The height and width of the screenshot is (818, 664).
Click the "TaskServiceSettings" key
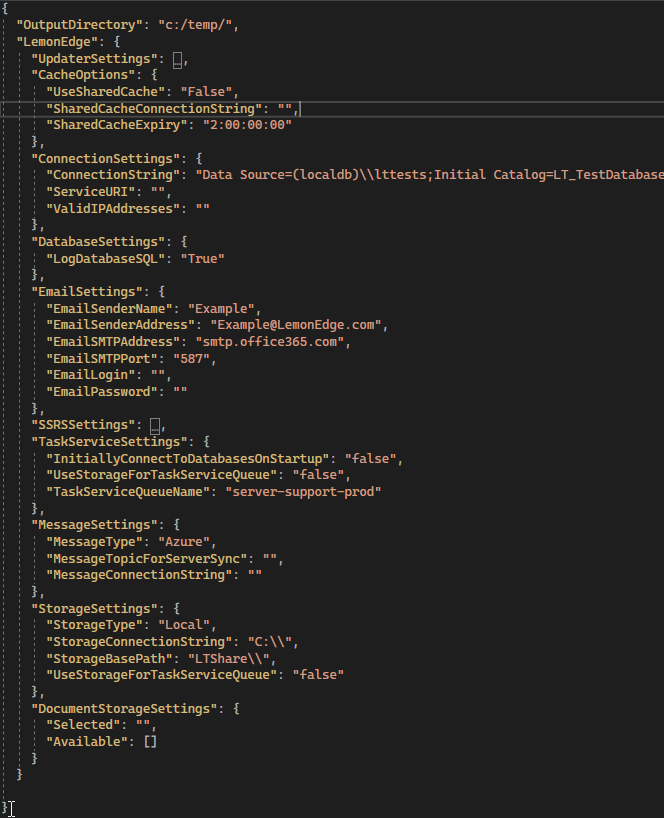(110, 442)
